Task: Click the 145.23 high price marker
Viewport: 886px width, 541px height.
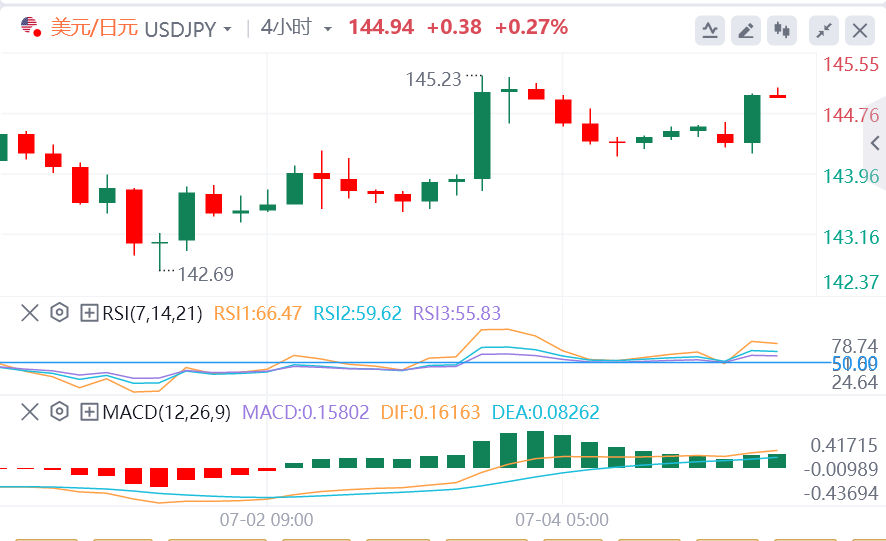Action: click(x=433, y=79)
